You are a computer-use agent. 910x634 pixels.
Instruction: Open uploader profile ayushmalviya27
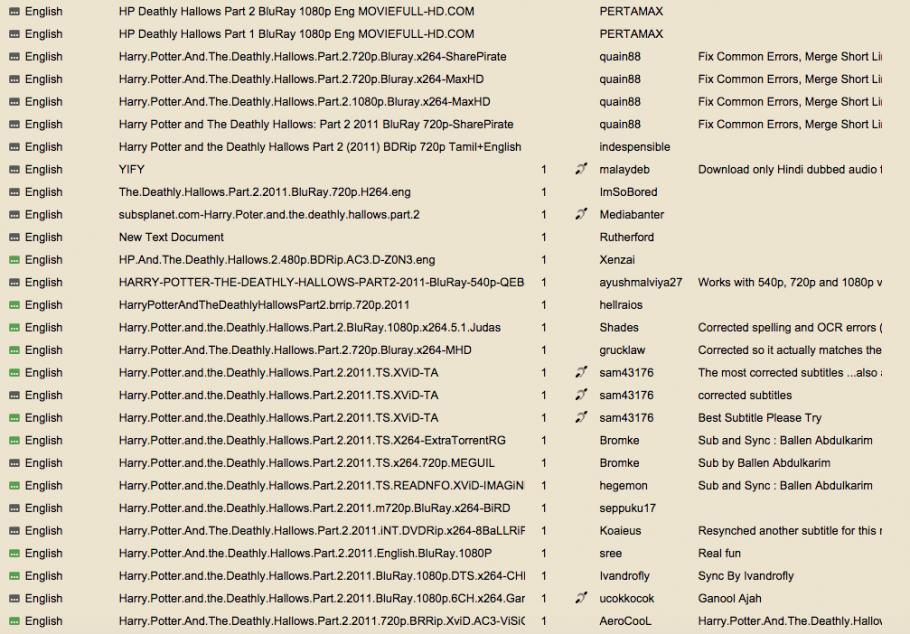click(x=641, y=283)
